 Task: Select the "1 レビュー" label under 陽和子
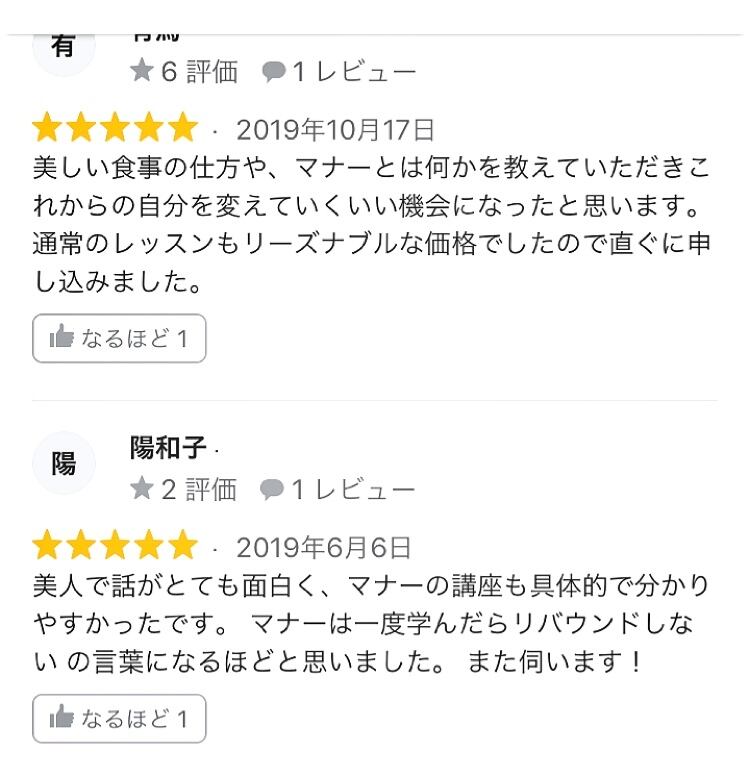(x=353, y=489)
